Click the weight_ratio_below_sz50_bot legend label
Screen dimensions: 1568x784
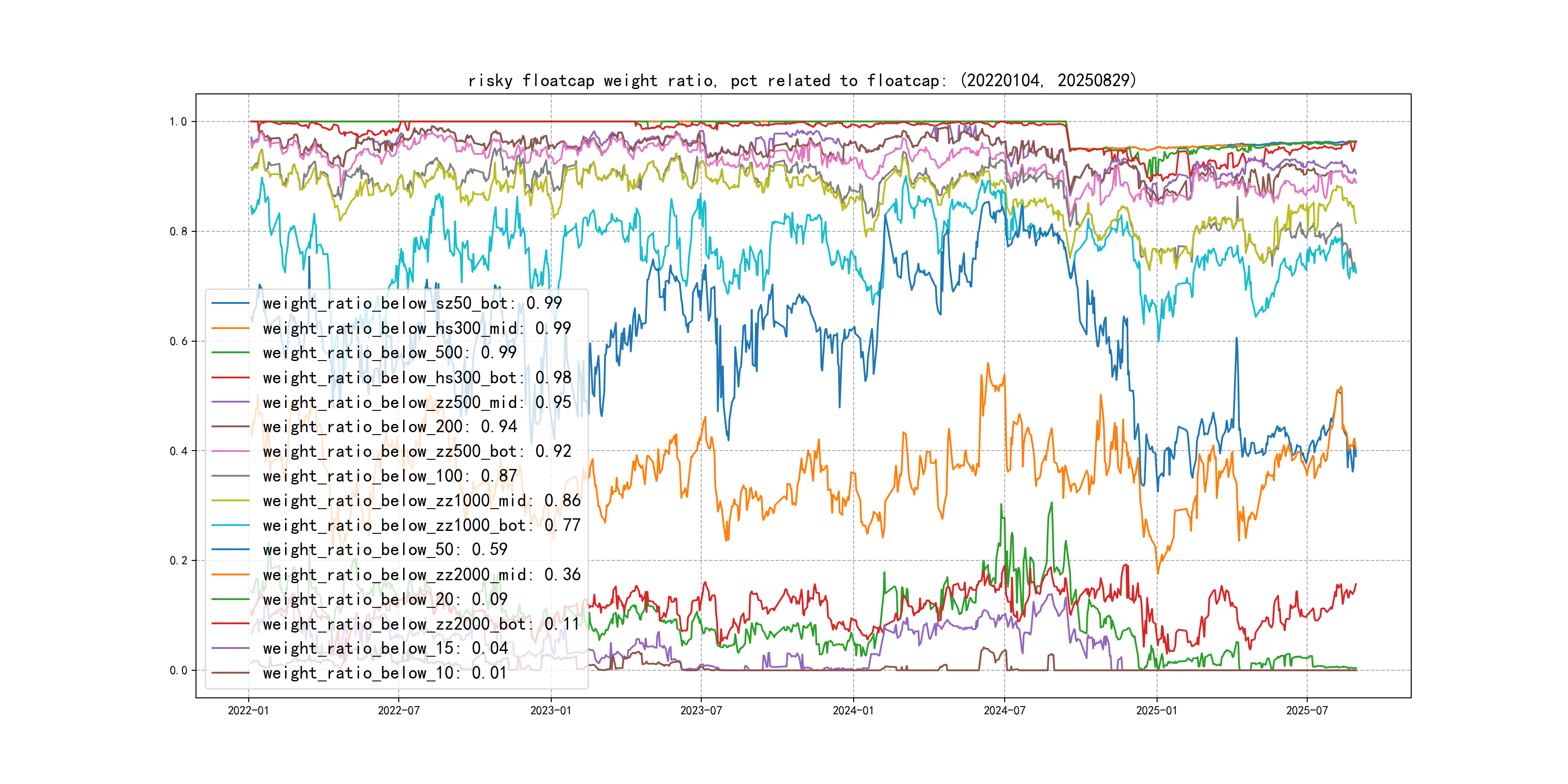(x=412, y=303)
